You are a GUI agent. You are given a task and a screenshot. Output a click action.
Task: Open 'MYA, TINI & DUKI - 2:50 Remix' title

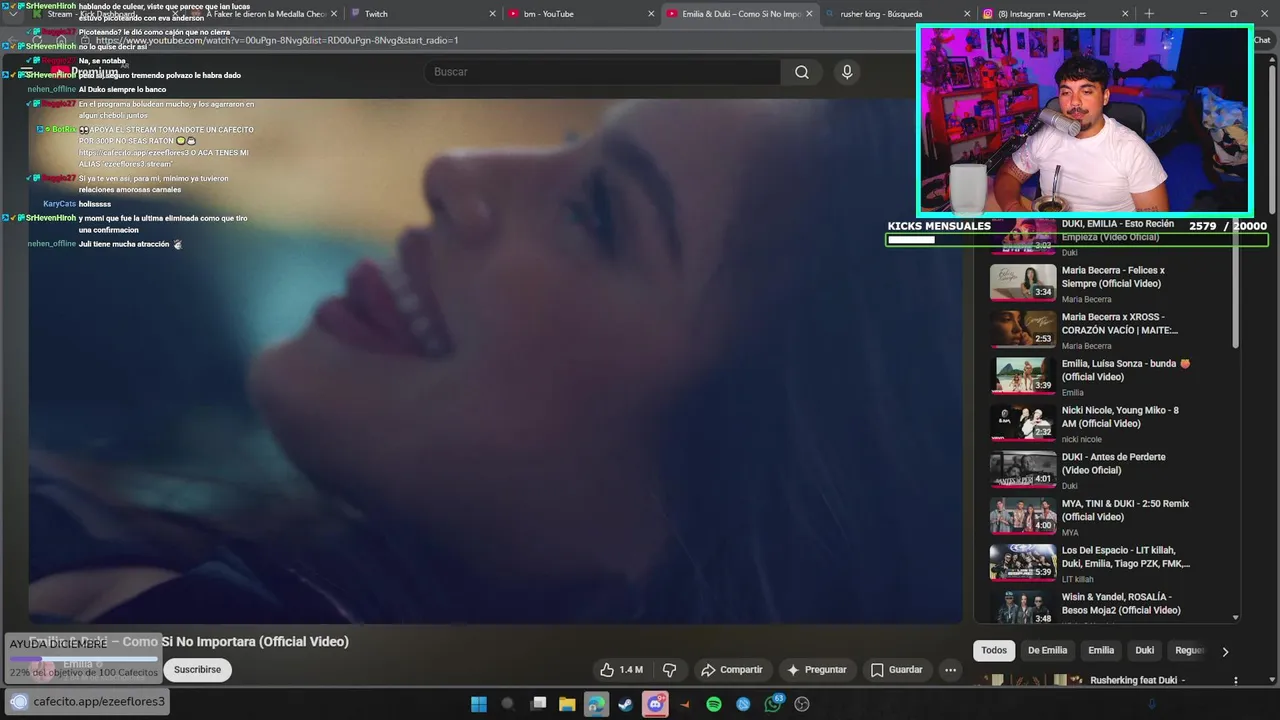1125,510
